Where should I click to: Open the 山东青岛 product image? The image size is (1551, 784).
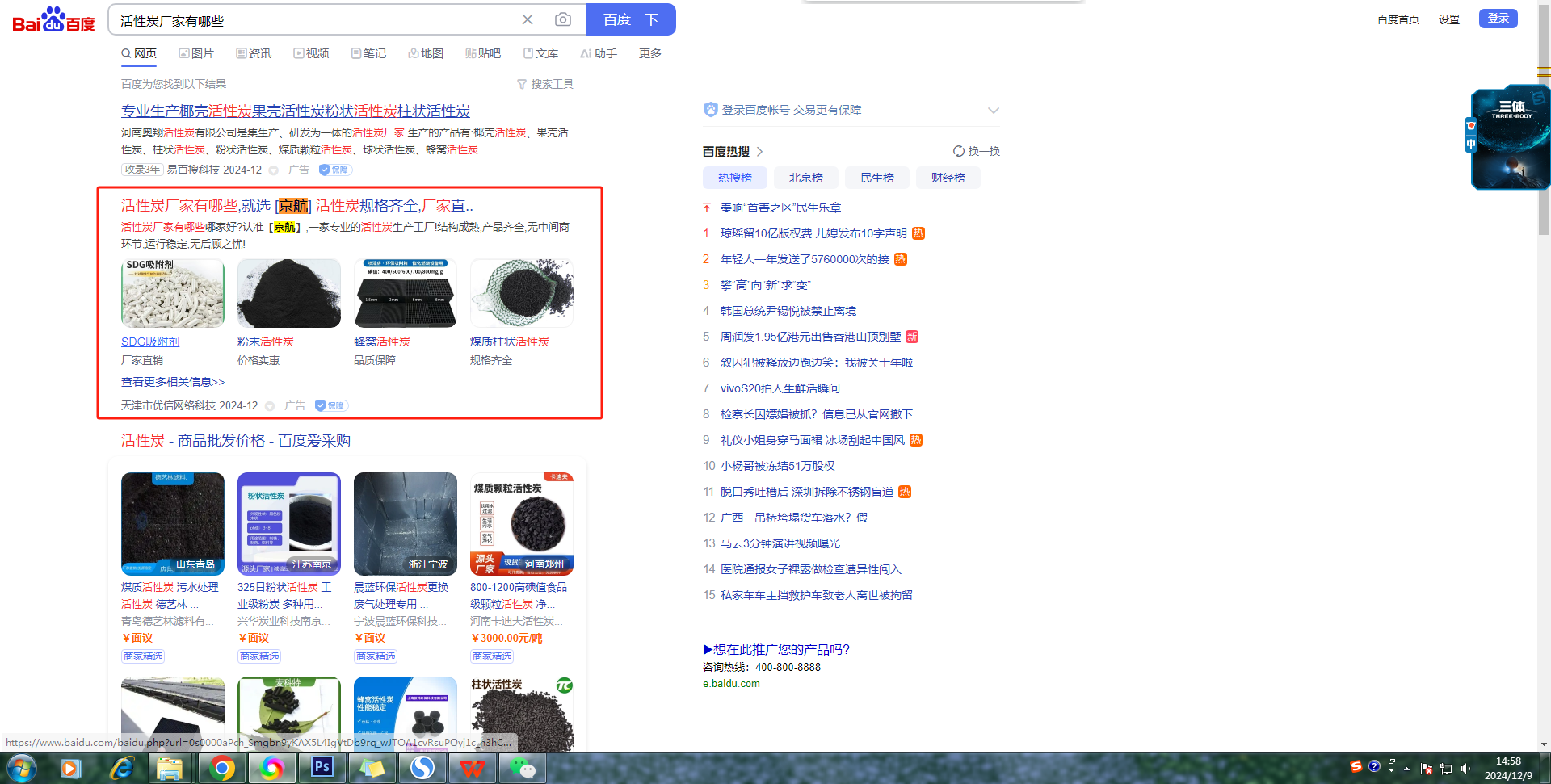[x=173, y=523]
